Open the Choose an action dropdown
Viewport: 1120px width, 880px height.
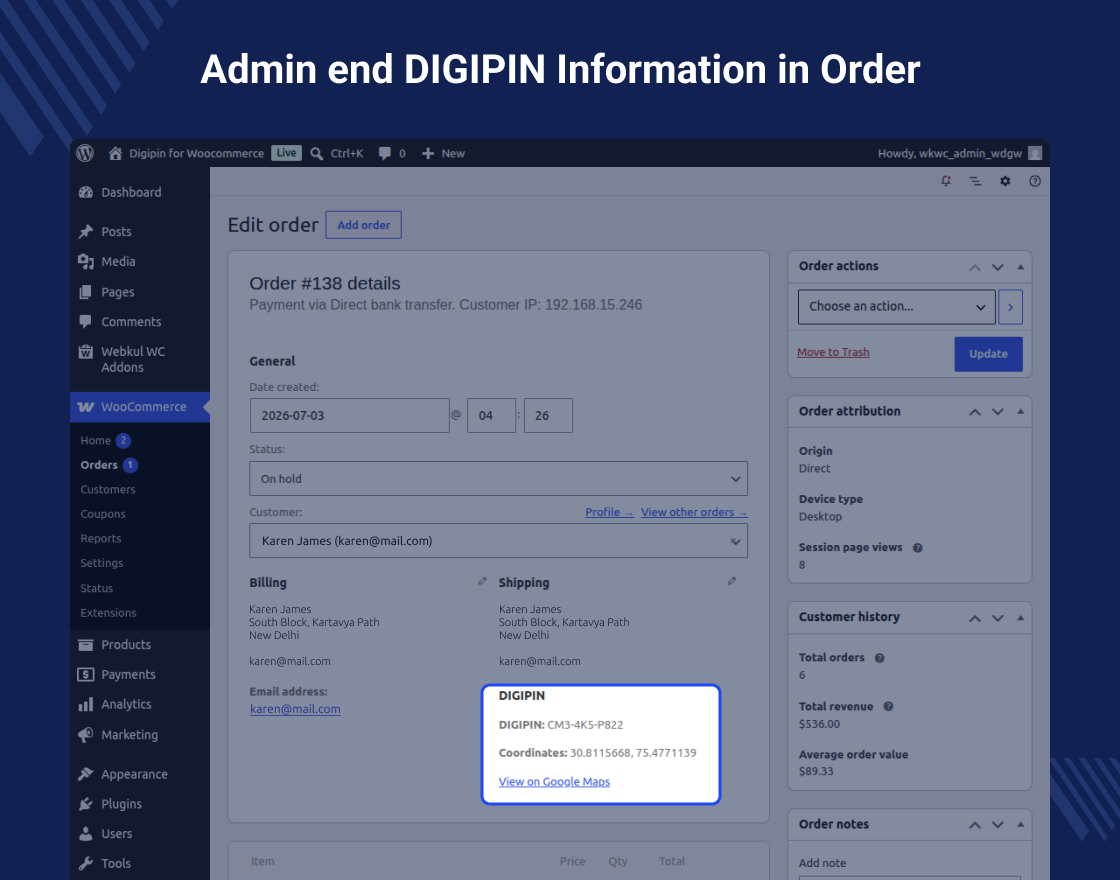[896, 306]
